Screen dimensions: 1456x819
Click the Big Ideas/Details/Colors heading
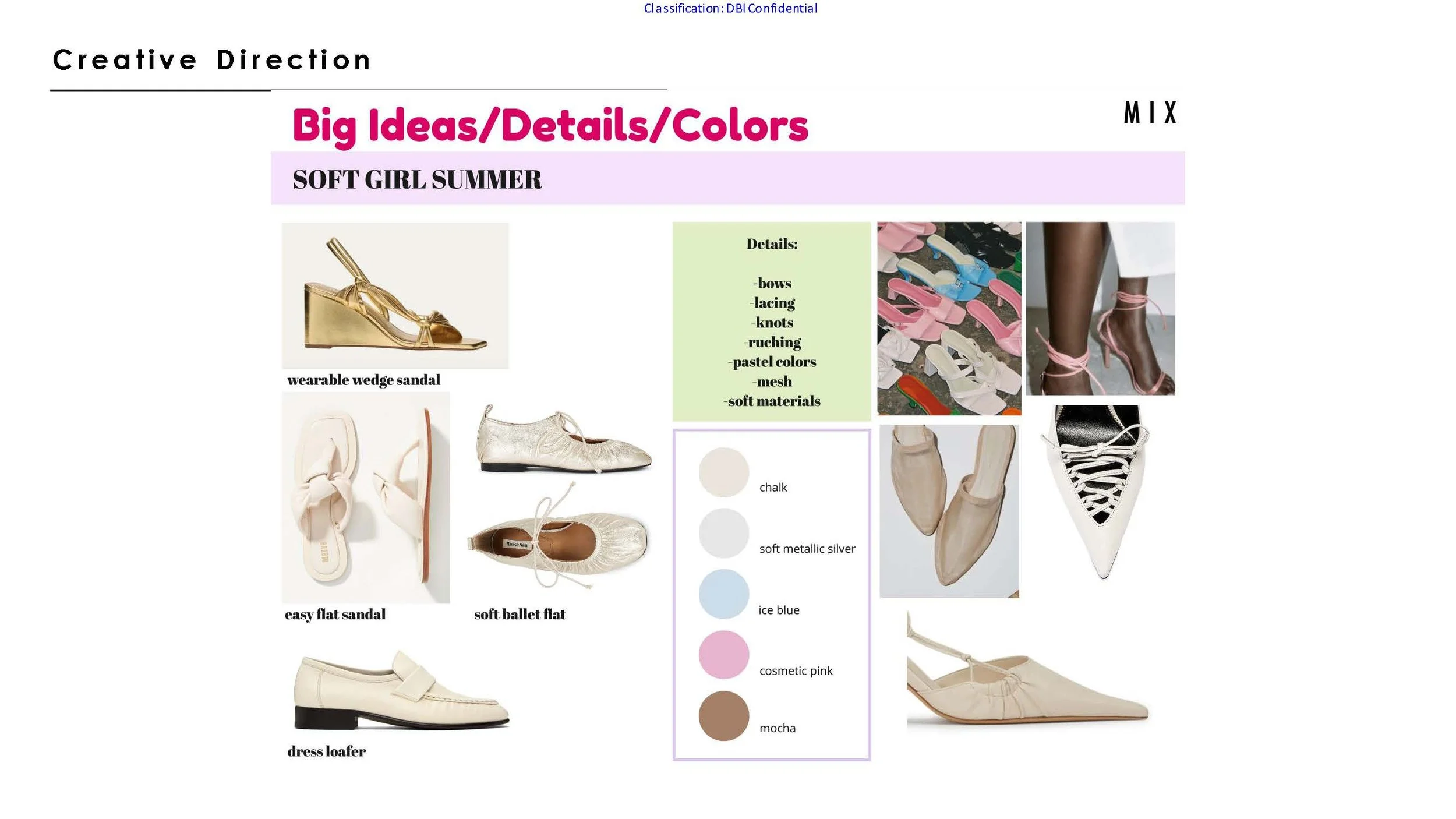pos(550,126)
